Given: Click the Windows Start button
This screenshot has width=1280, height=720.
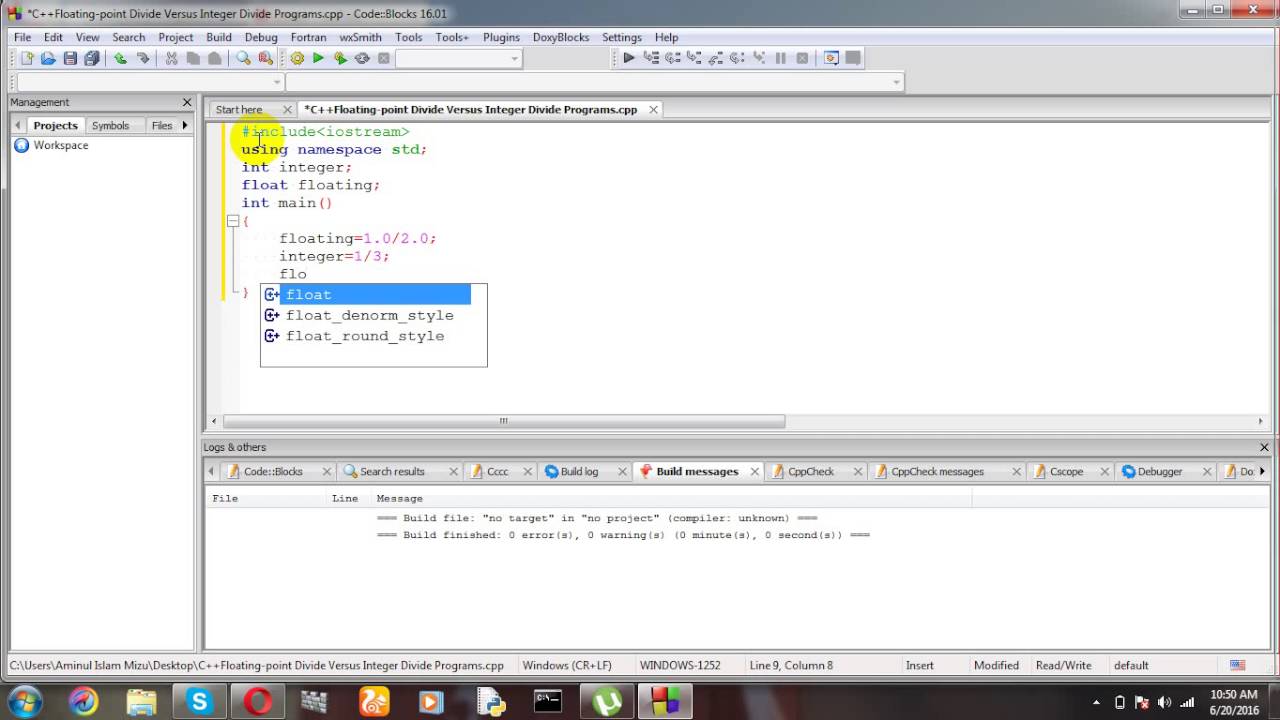Looking at the screenshot, I should click(x=25, y=702).
